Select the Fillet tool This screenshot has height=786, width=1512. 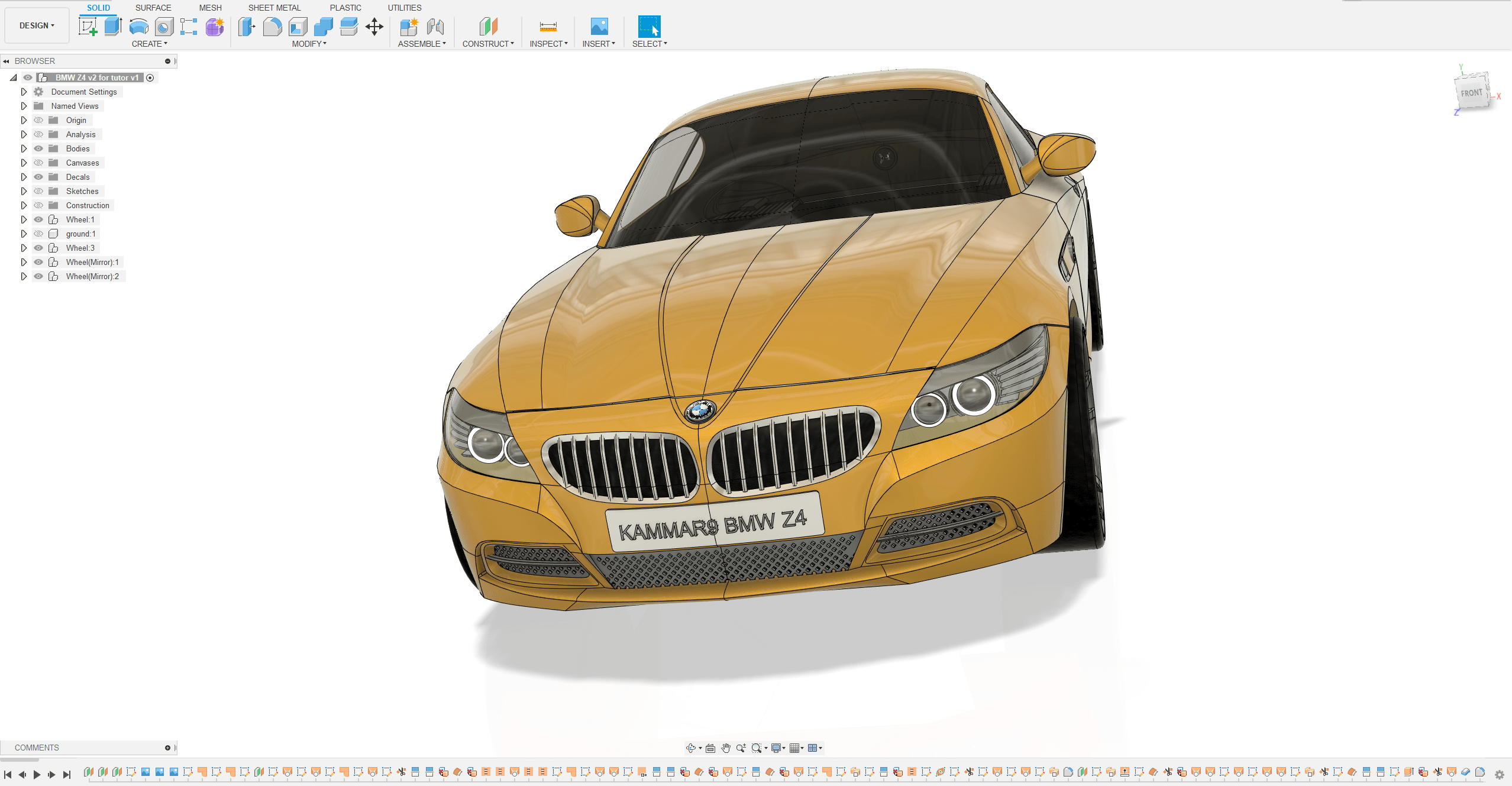click(x=272, y=27)
